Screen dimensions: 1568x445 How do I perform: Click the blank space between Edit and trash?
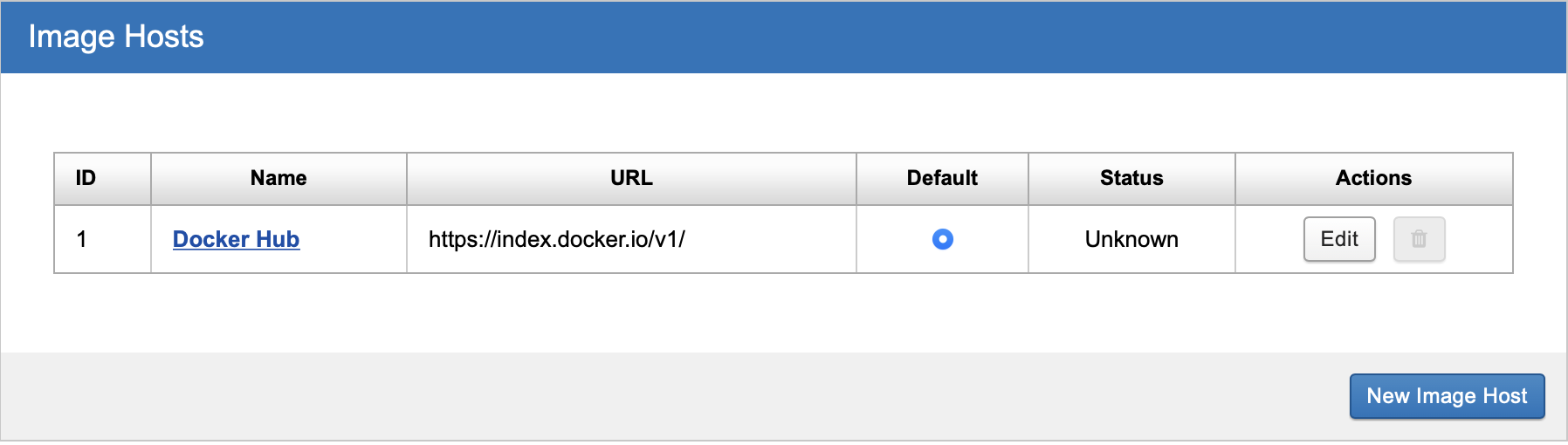tap(1385, 239)
